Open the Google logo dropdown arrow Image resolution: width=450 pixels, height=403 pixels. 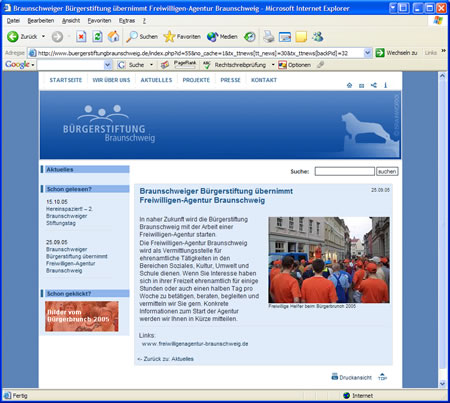tap(33, 65)
